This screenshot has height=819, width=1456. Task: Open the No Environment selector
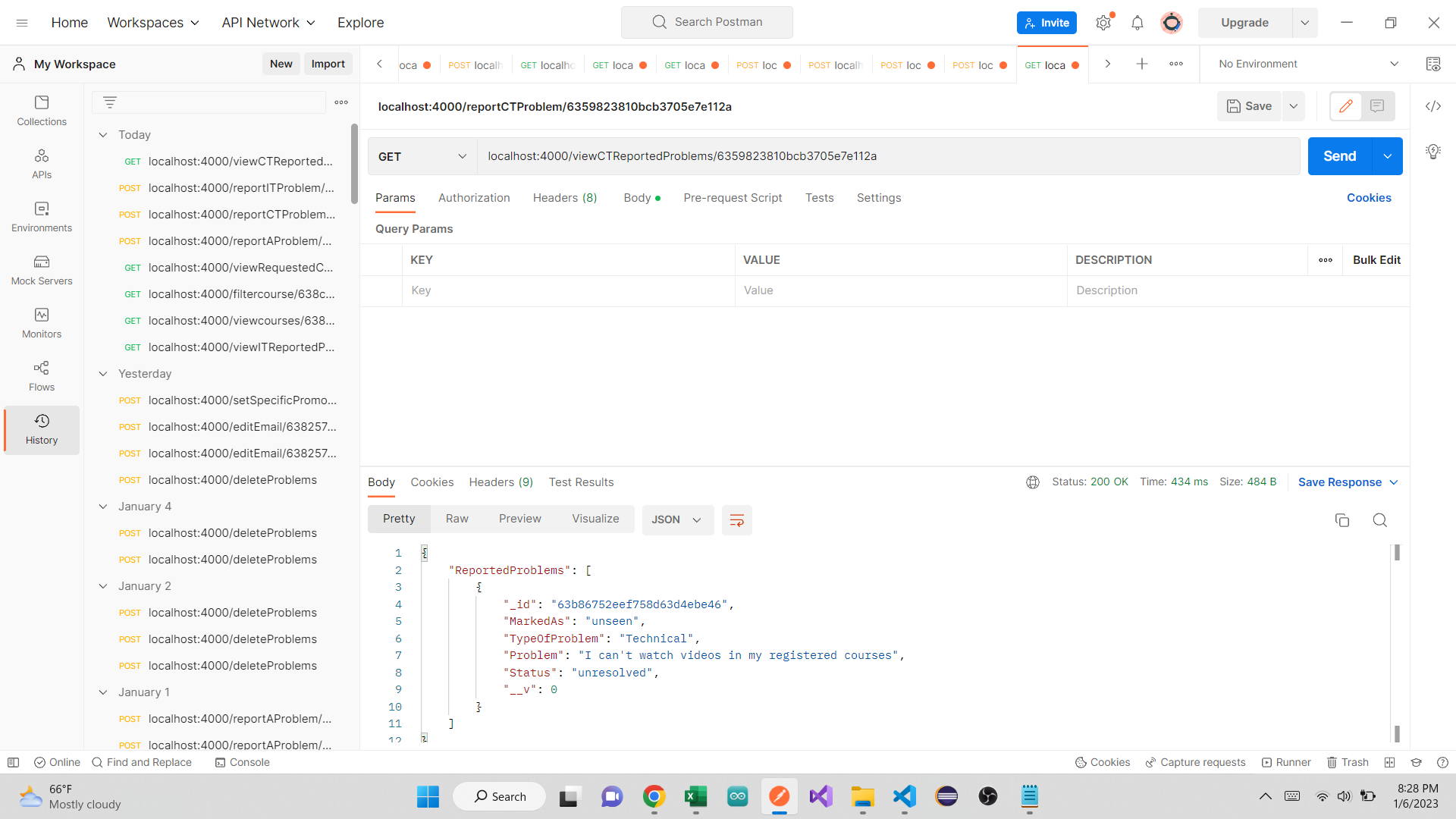point(1308,64)
